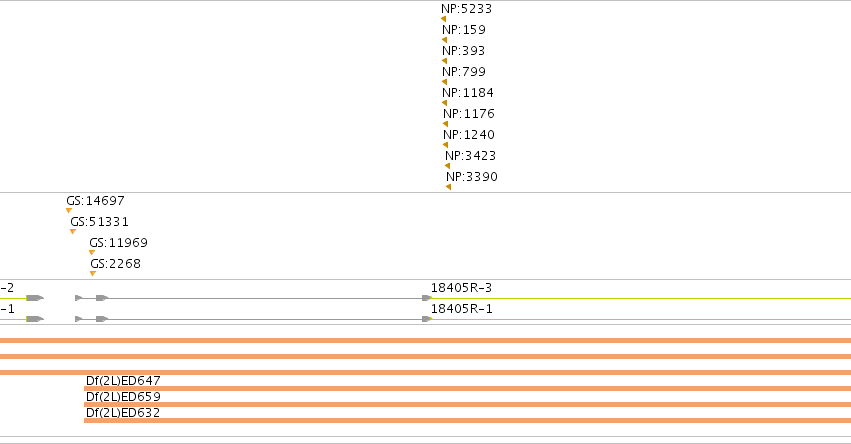
Task: Click the NP:159 insertion marker triangle
Action: [x=444, y=40]
